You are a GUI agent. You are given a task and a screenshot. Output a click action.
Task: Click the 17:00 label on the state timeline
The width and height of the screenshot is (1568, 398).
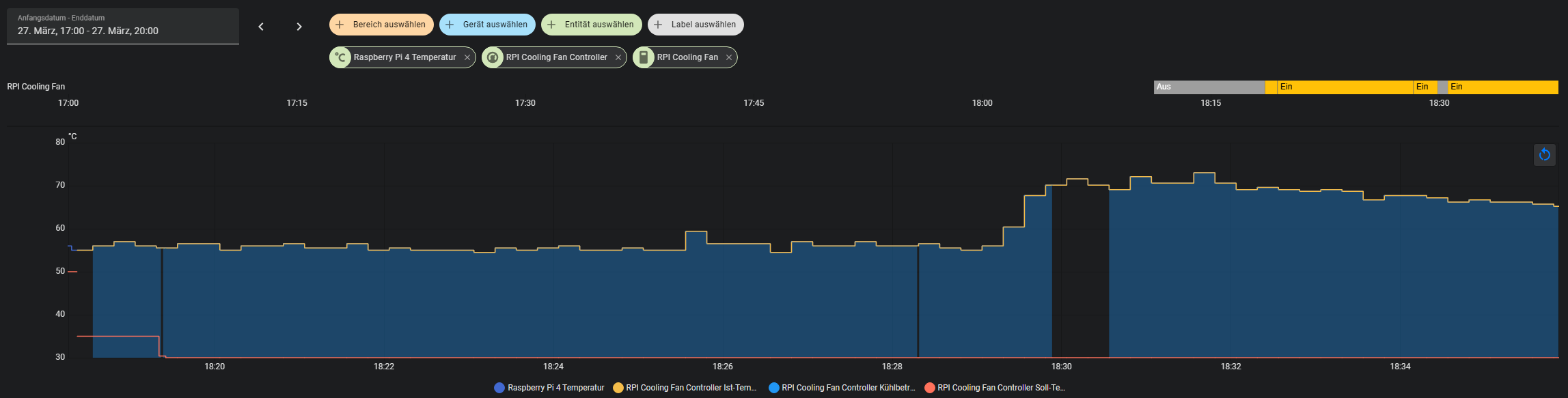pyautogui.click(x=68, y=103)
